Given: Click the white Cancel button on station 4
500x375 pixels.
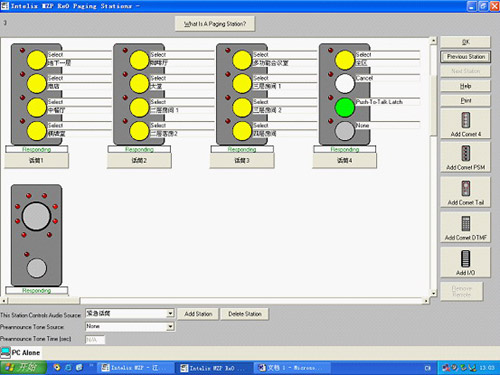Looking at the screenshot, I should [x=344, y=84].
